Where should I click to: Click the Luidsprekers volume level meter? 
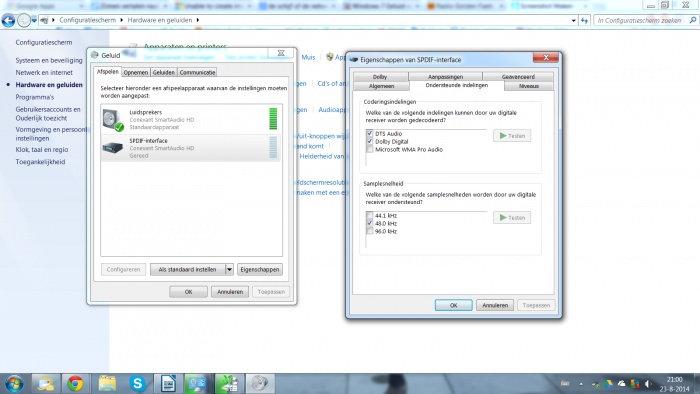tap(273, 119)
